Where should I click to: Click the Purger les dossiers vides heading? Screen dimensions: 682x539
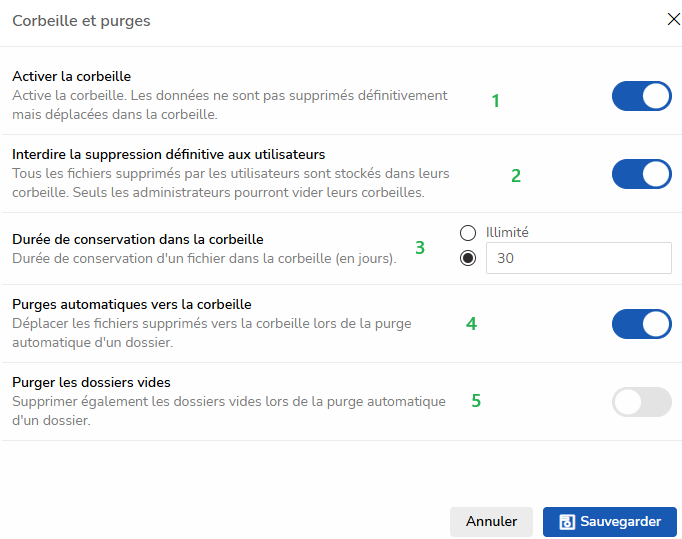(x=91, y=382)
